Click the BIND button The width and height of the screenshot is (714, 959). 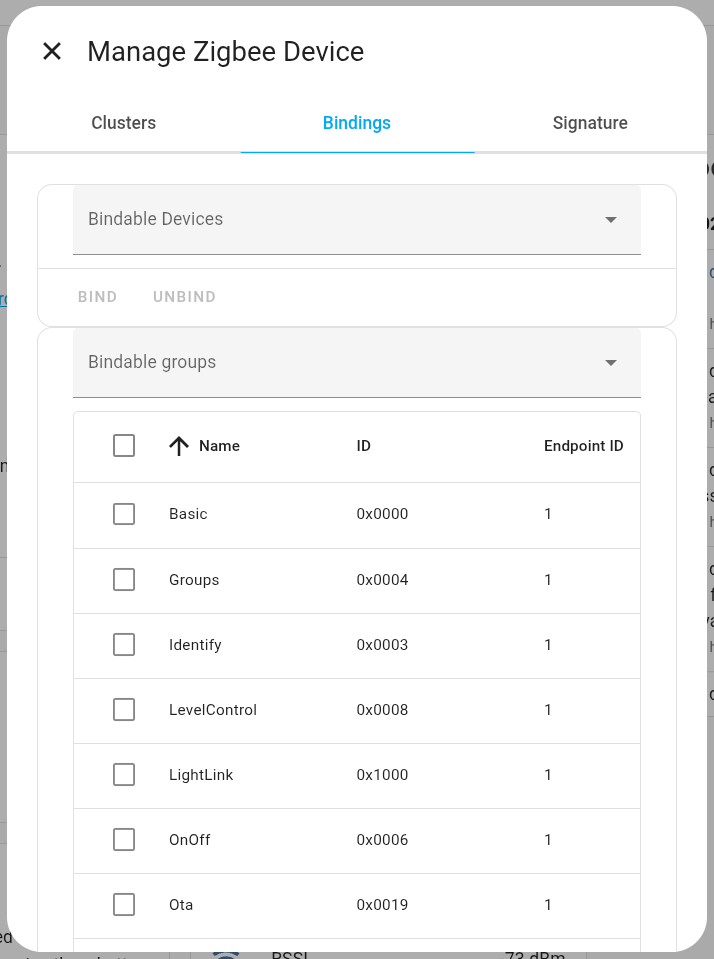[97, 297]
